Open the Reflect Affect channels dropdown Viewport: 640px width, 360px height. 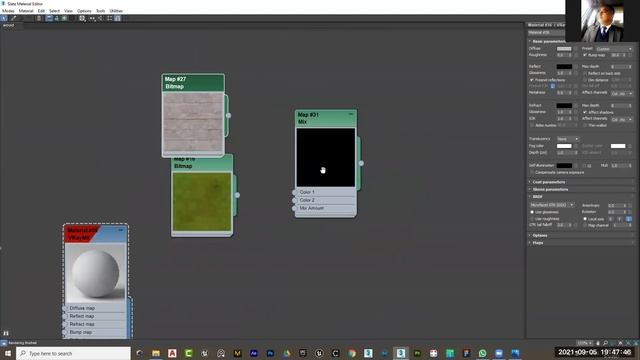click(622, 93)
